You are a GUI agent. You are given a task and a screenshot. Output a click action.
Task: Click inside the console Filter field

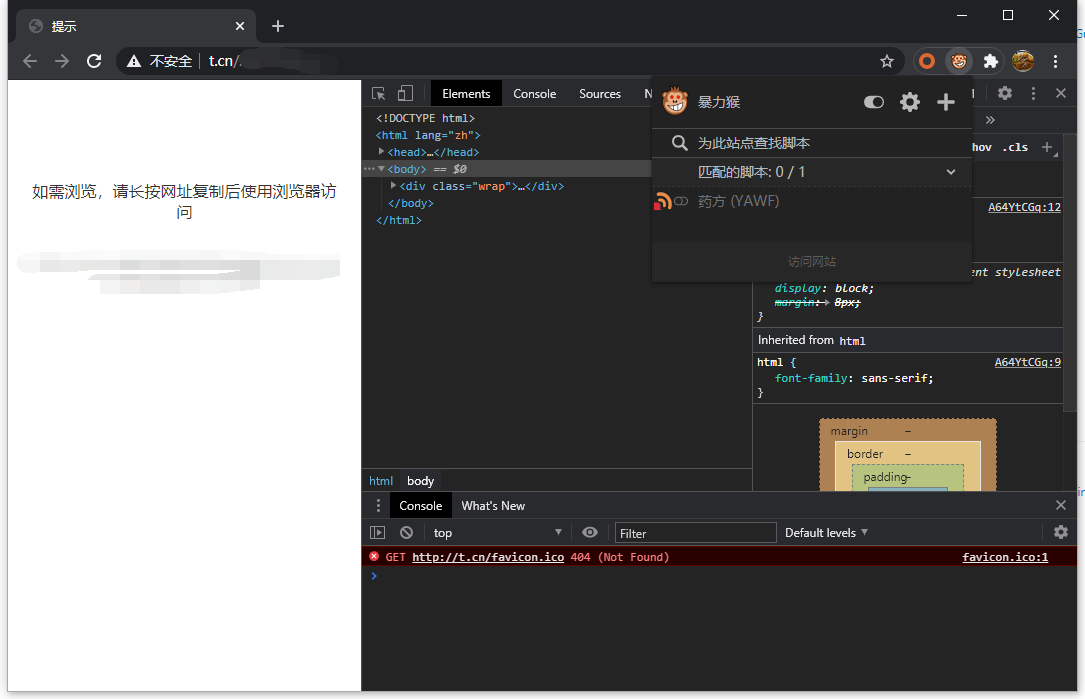point(695,532)
